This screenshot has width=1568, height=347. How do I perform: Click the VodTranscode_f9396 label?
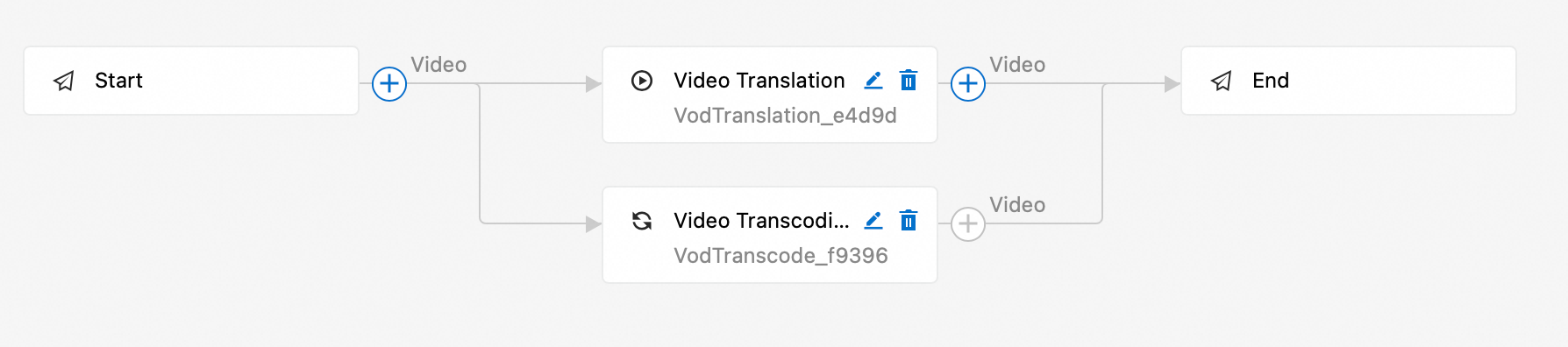pos(780,256)
